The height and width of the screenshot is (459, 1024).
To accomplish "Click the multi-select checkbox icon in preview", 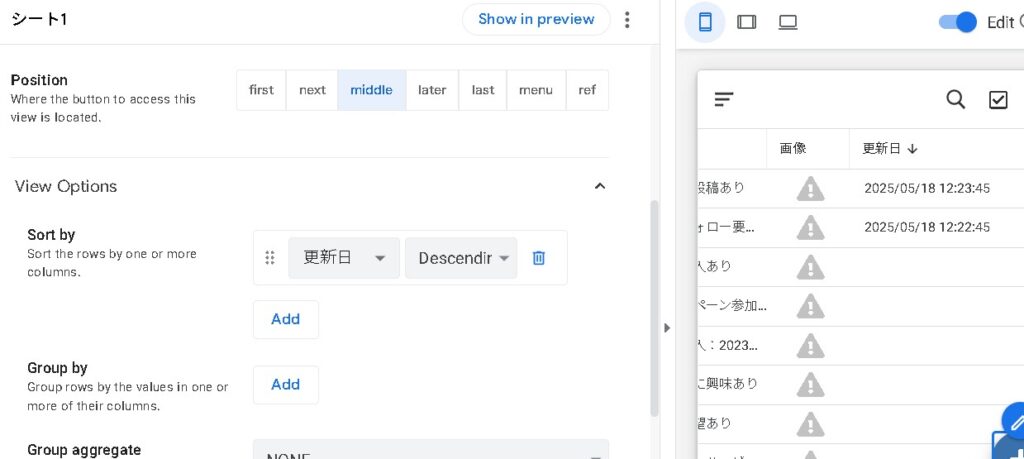I will (x=998, y=99).
